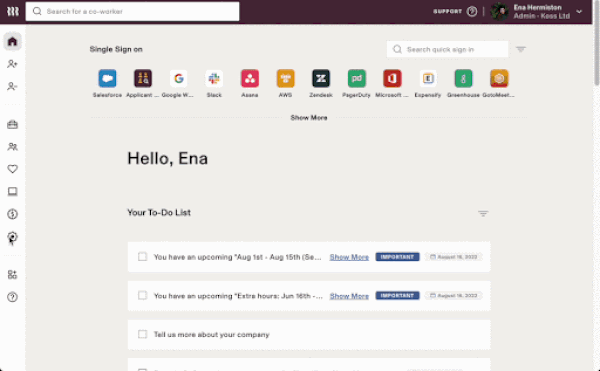600x371 pixels.
Task: Tick "Tell us more about your company" checkbox
Action: 142,334
